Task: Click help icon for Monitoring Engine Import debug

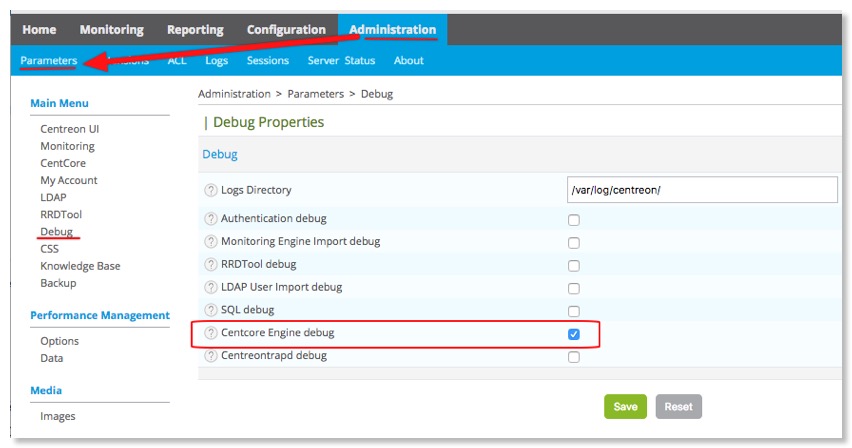Action: [x=211, y=241]
